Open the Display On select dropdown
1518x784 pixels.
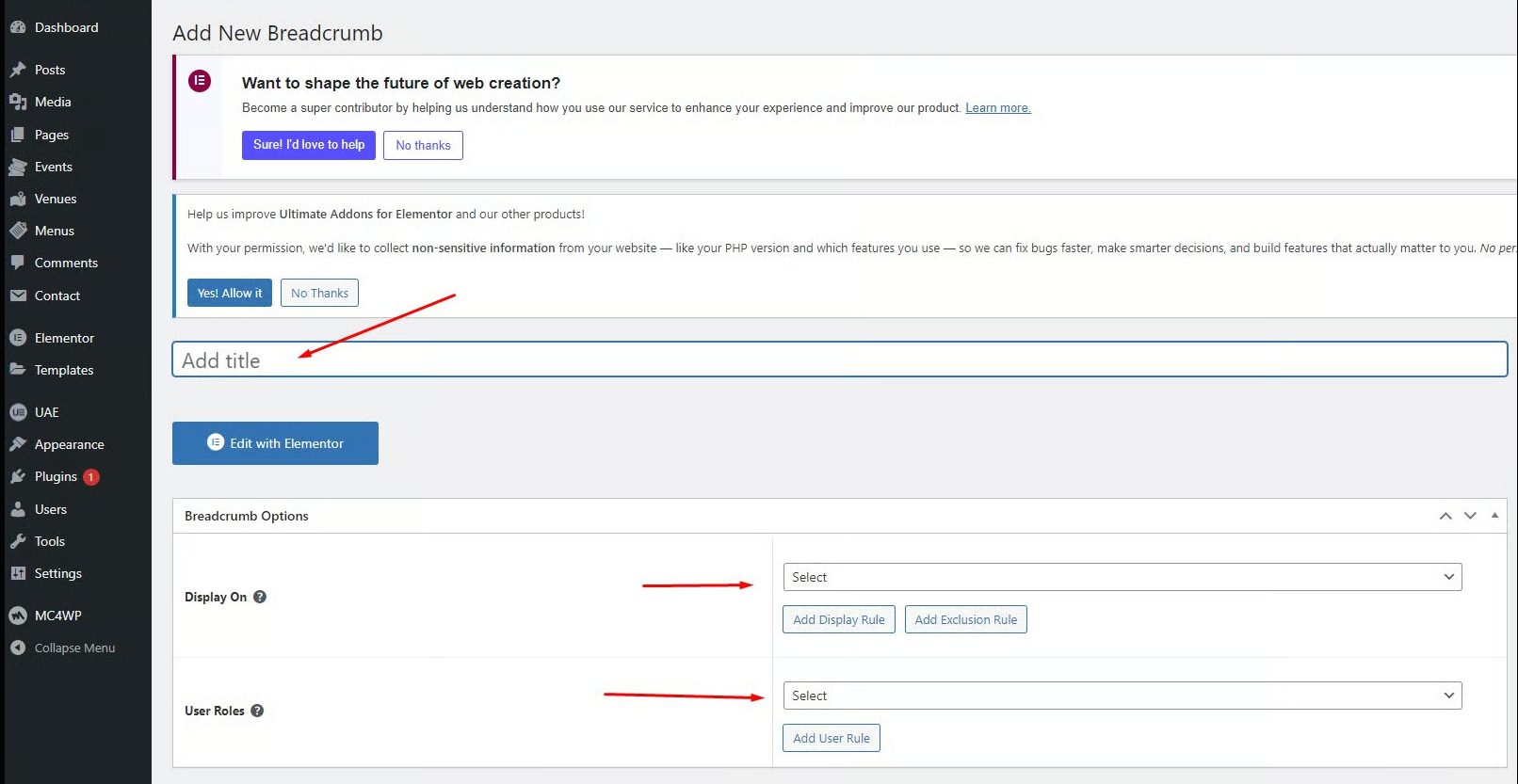click(x=1122, y=577)
